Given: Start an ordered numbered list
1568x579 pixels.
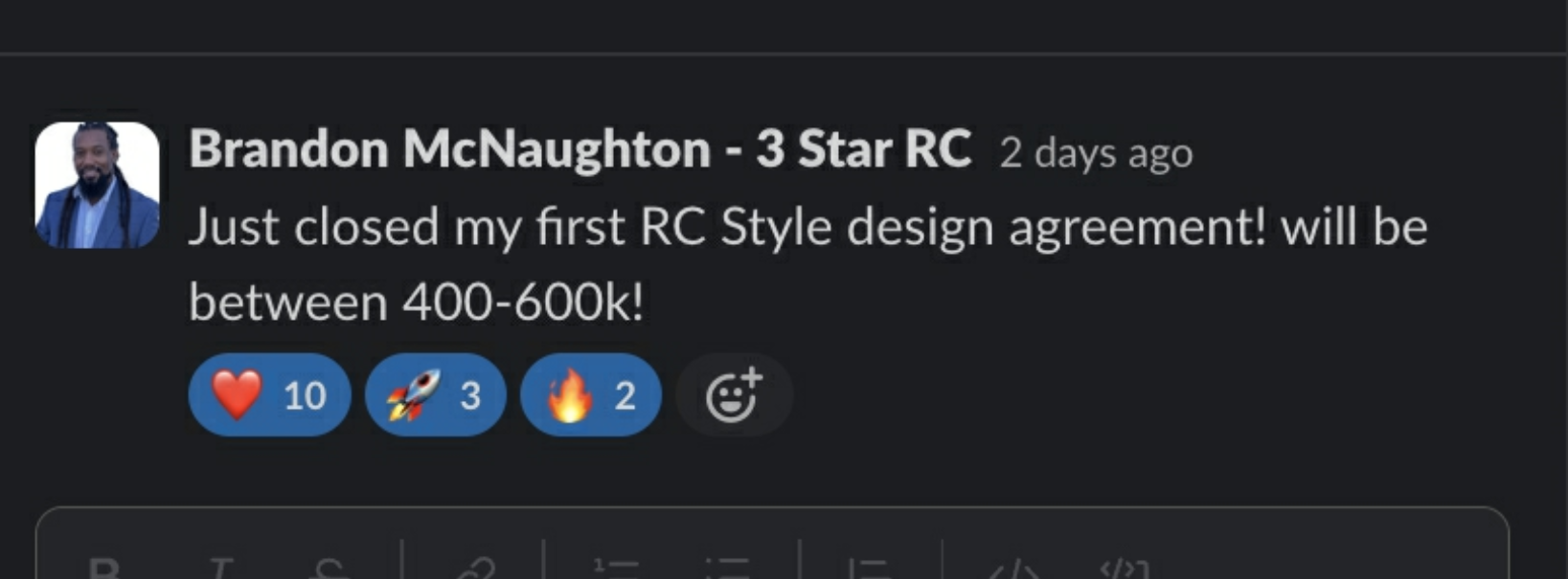Looking at the screenshot, I should tap(616, 568).
